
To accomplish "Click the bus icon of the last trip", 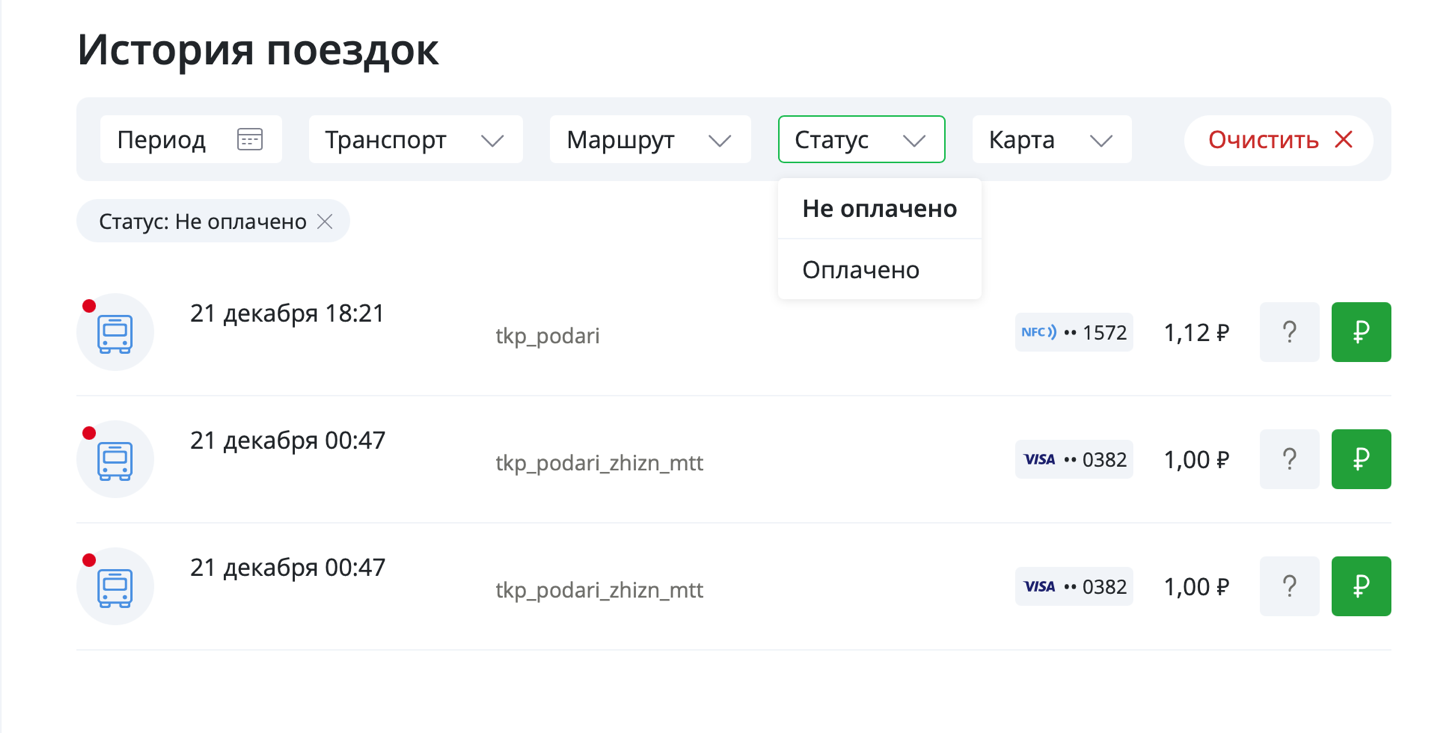I will coord(115,587).
